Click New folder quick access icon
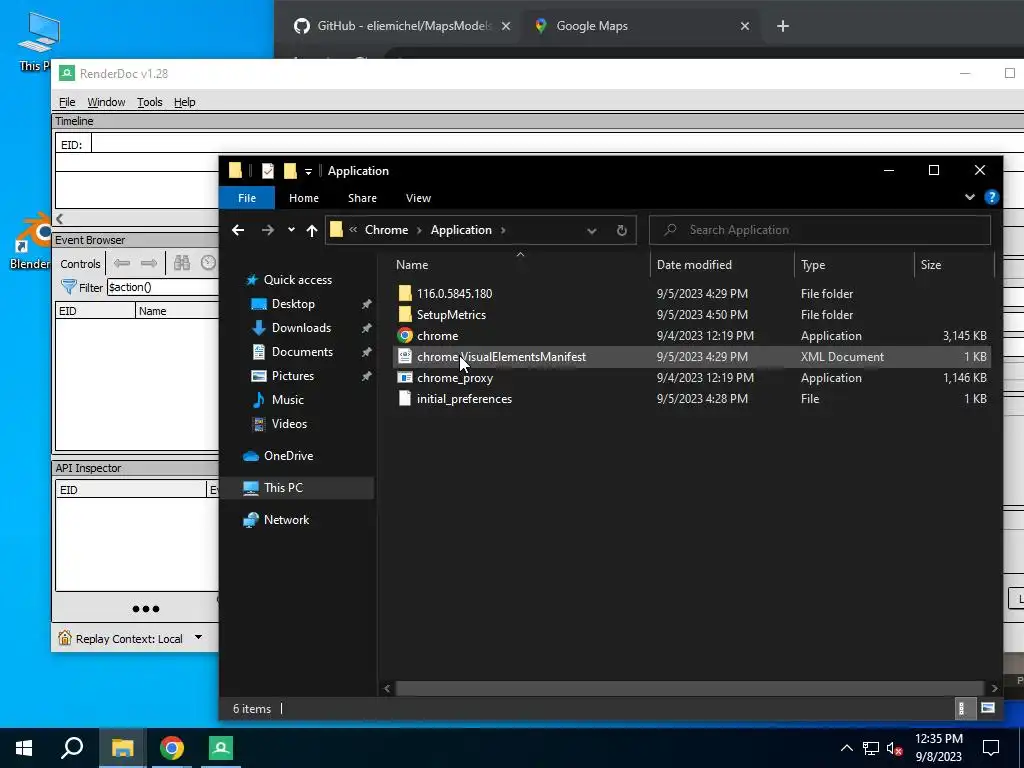Image resolution: width=1024 pixels, height=768 pixels. click(x=290, y=171)
